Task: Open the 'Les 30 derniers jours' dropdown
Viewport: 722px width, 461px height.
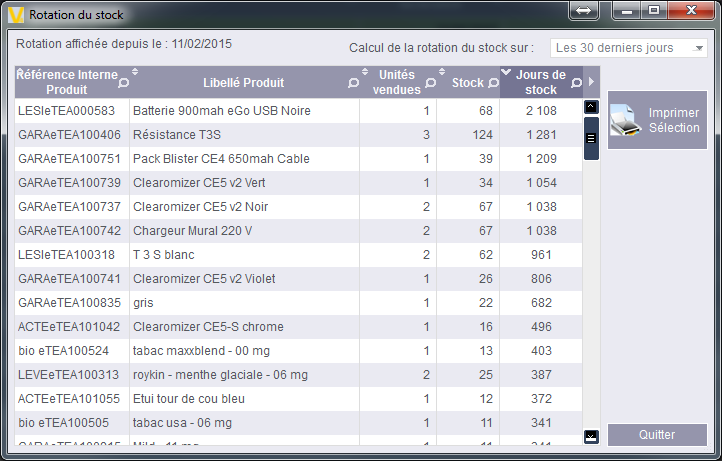Action: (628, 48)
